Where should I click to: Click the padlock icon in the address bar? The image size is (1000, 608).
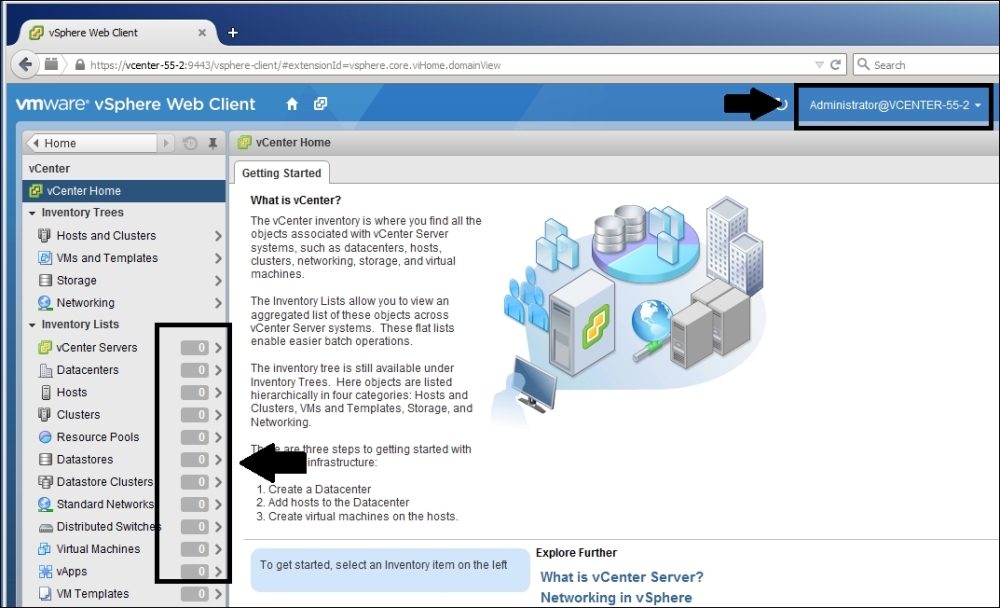pyautogui.click(x=80, y=64)
